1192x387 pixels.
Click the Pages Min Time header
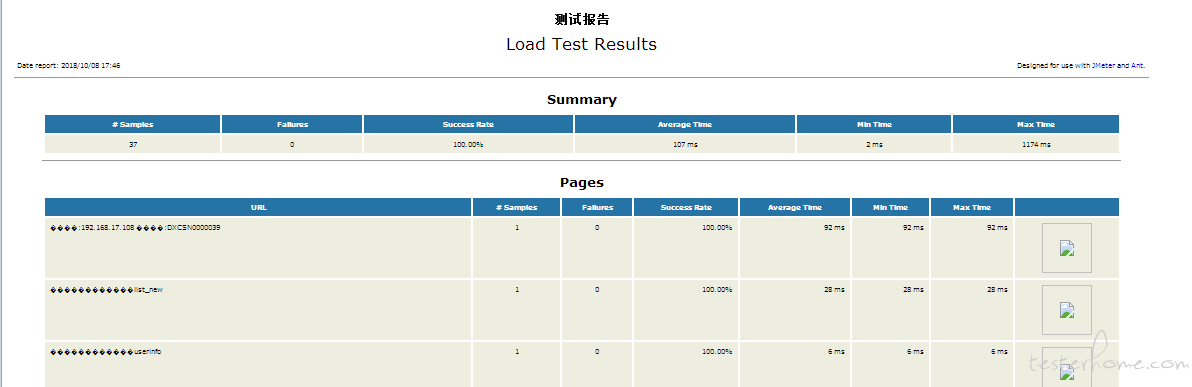(x=890, y=207)
